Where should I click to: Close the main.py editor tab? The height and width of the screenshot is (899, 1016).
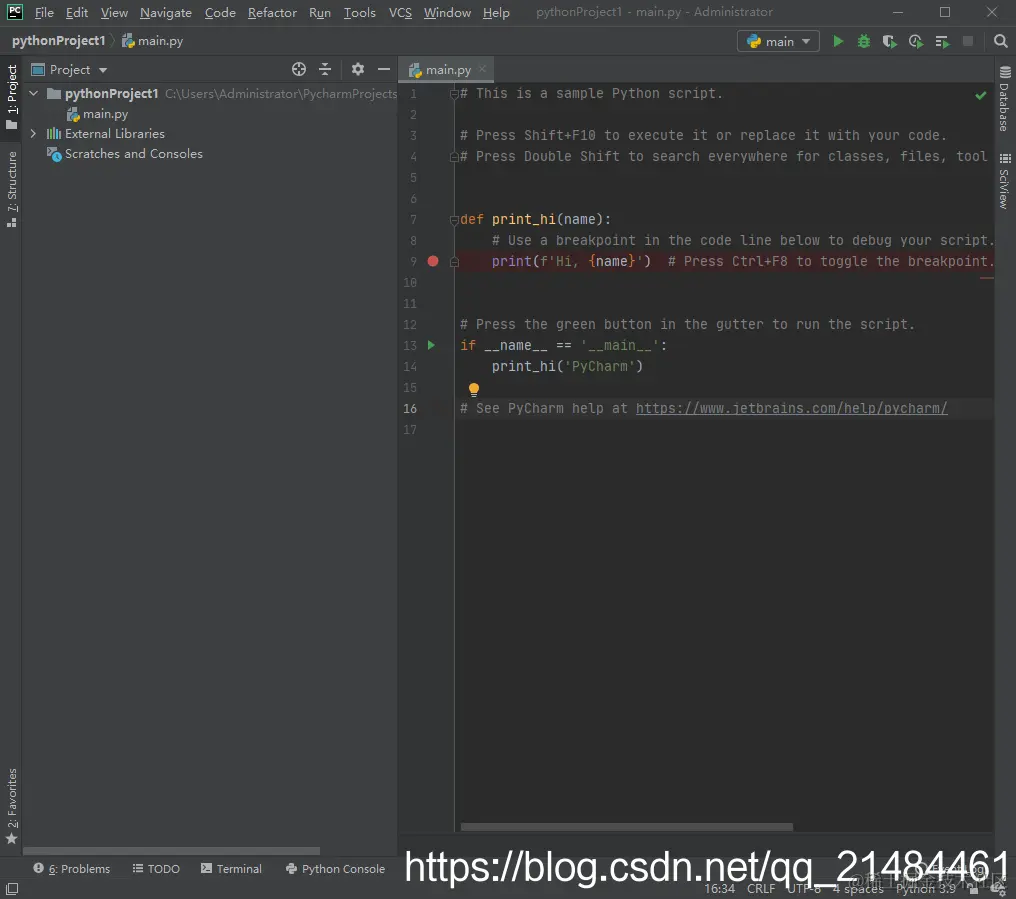point(482,69)
